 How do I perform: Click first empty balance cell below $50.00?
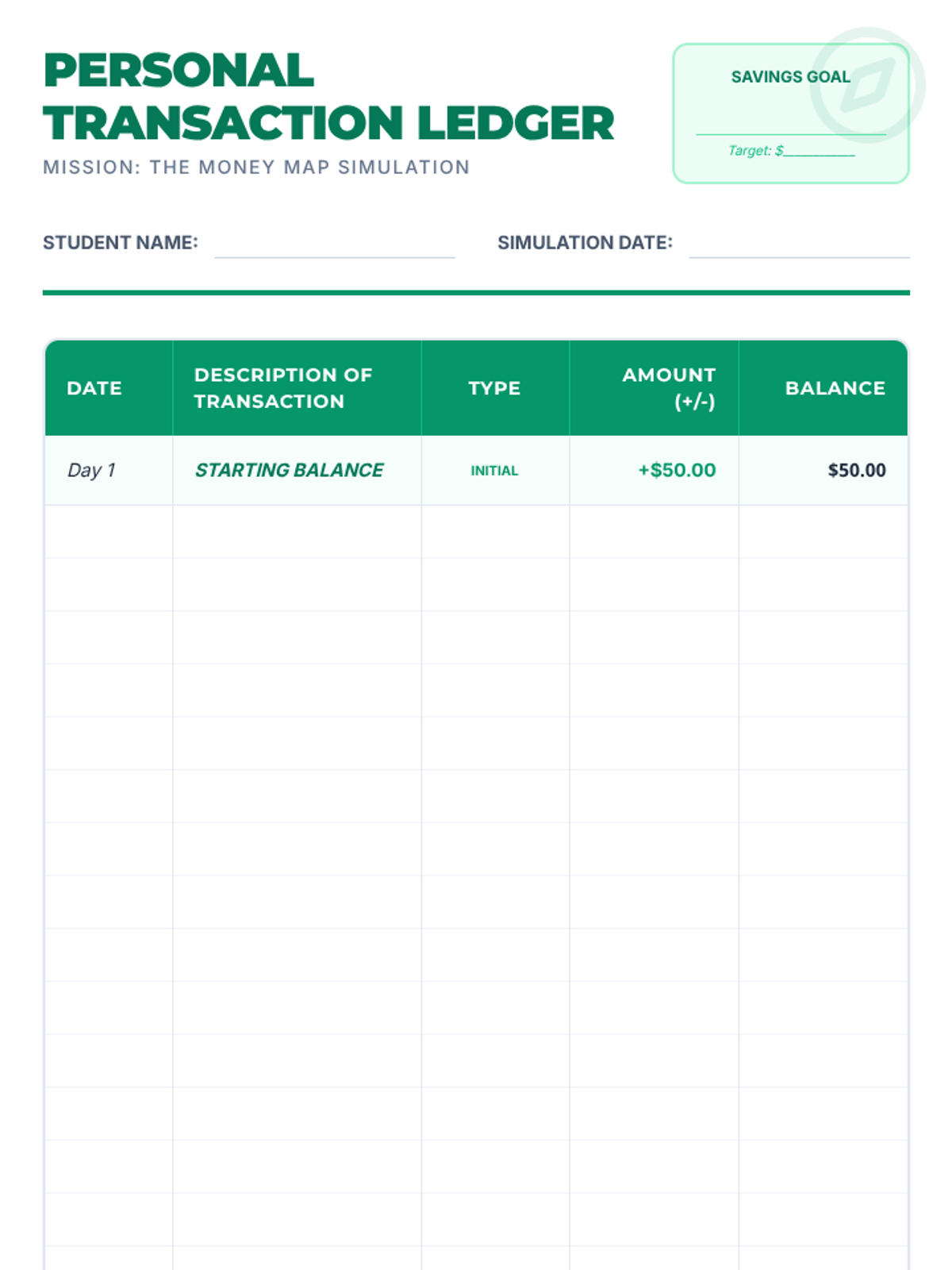823,532
